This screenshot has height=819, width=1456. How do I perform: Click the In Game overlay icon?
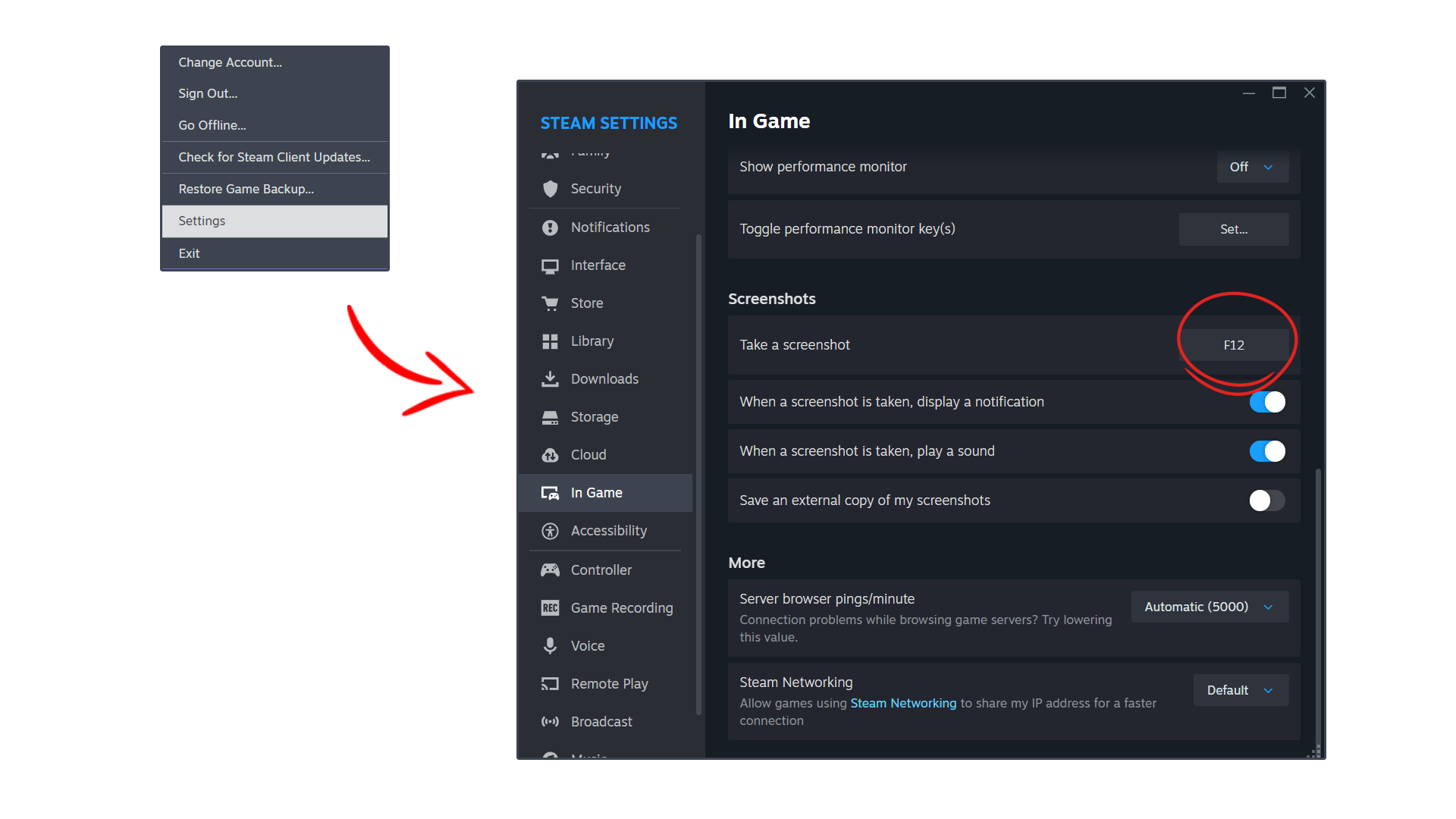pos(551,493)
